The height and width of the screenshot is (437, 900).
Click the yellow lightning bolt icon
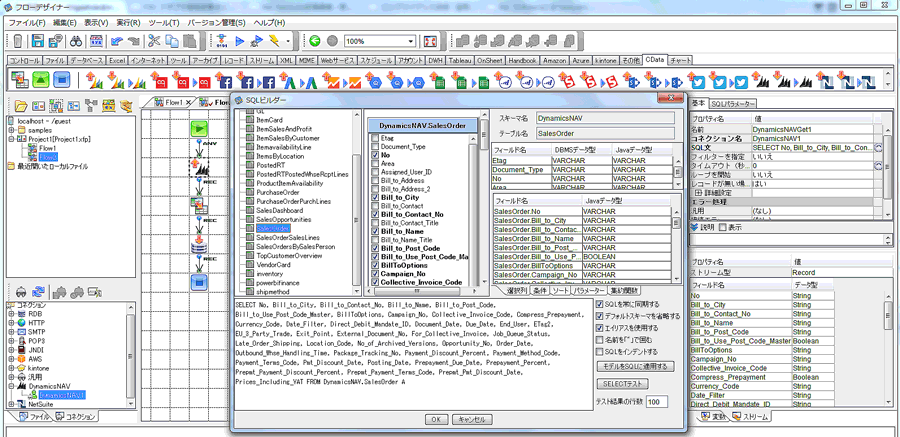pyautogui.click(x=274, y=41)
